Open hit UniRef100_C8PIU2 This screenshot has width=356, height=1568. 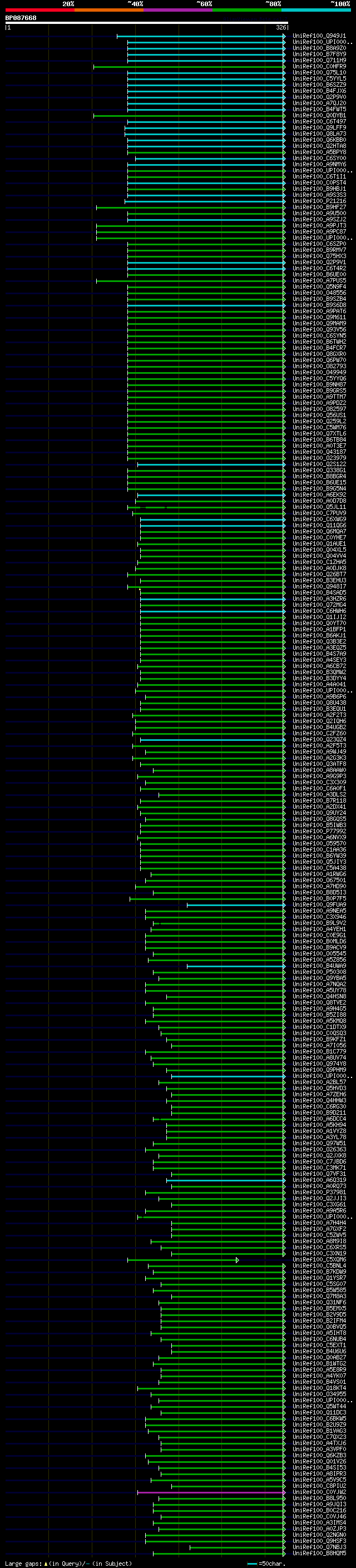pos(319,1486)
